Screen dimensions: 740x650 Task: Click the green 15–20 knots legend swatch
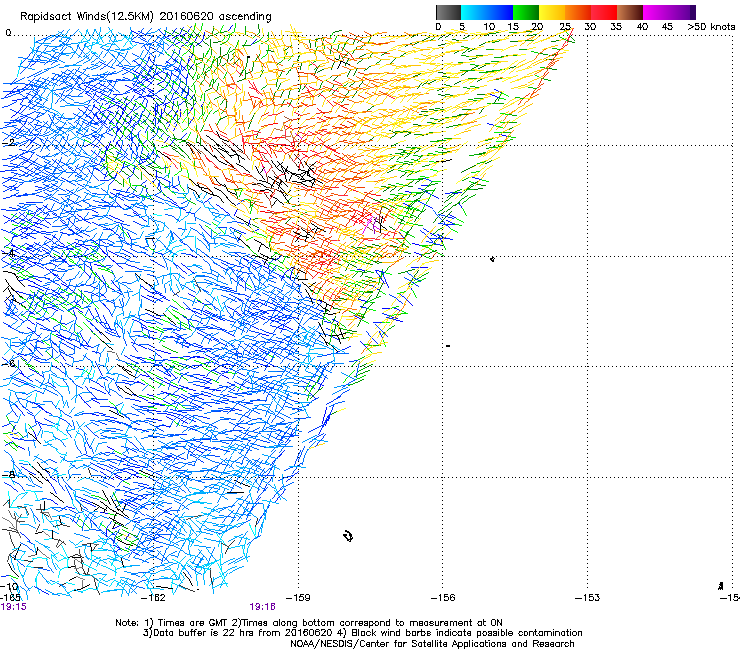(526, 12)
